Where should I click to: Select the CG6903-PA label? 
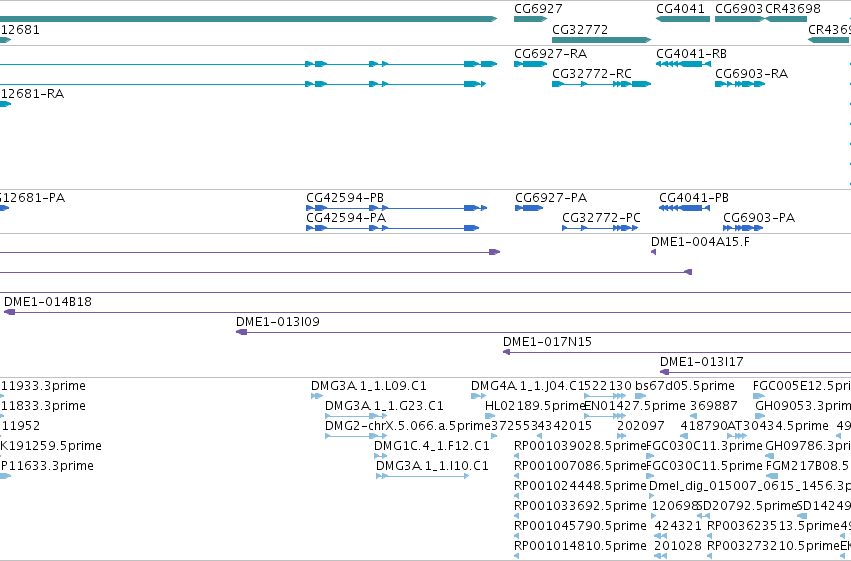pyautogui.click(x=759, y=218)
